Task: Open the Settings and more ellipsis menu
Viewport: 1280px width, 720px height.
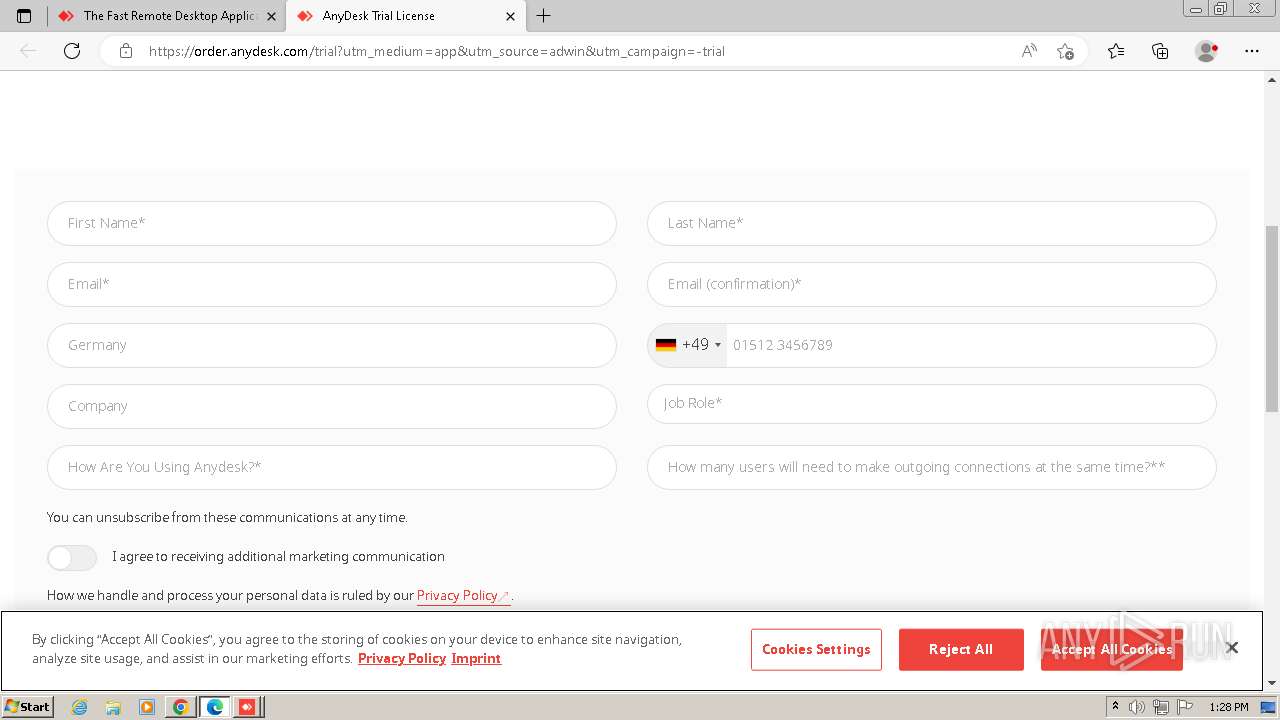Action: point(1252,51)
